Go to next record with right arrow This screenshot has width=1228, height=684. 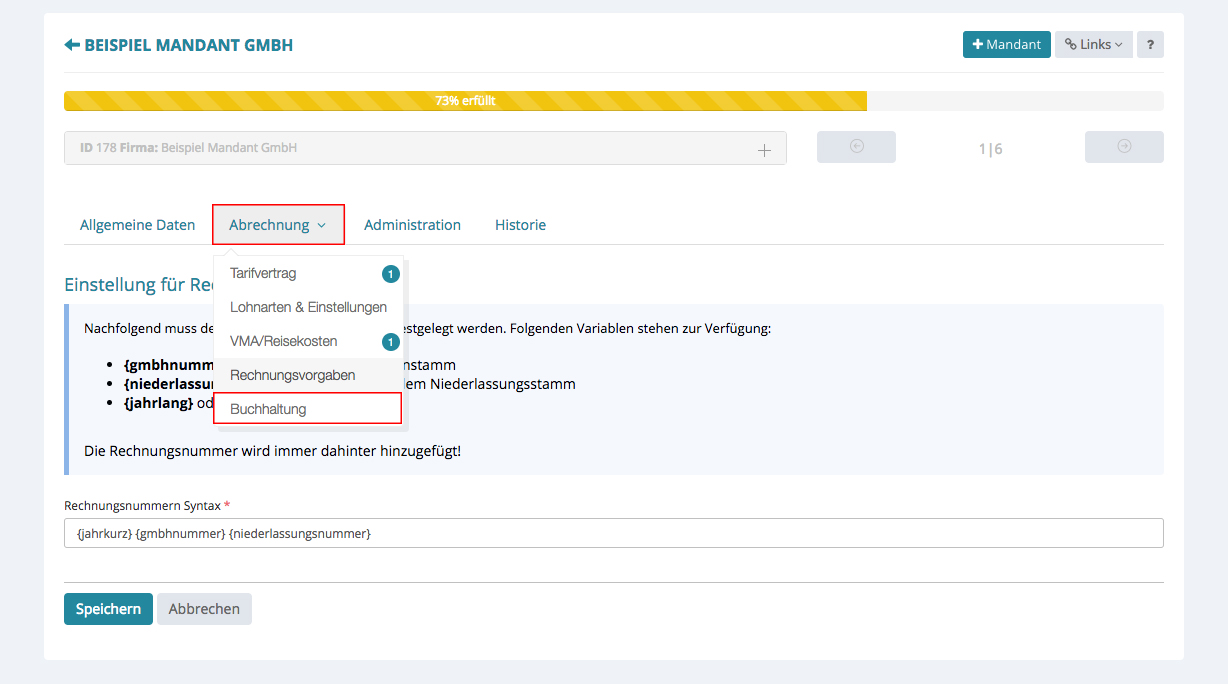(1124, 147)
